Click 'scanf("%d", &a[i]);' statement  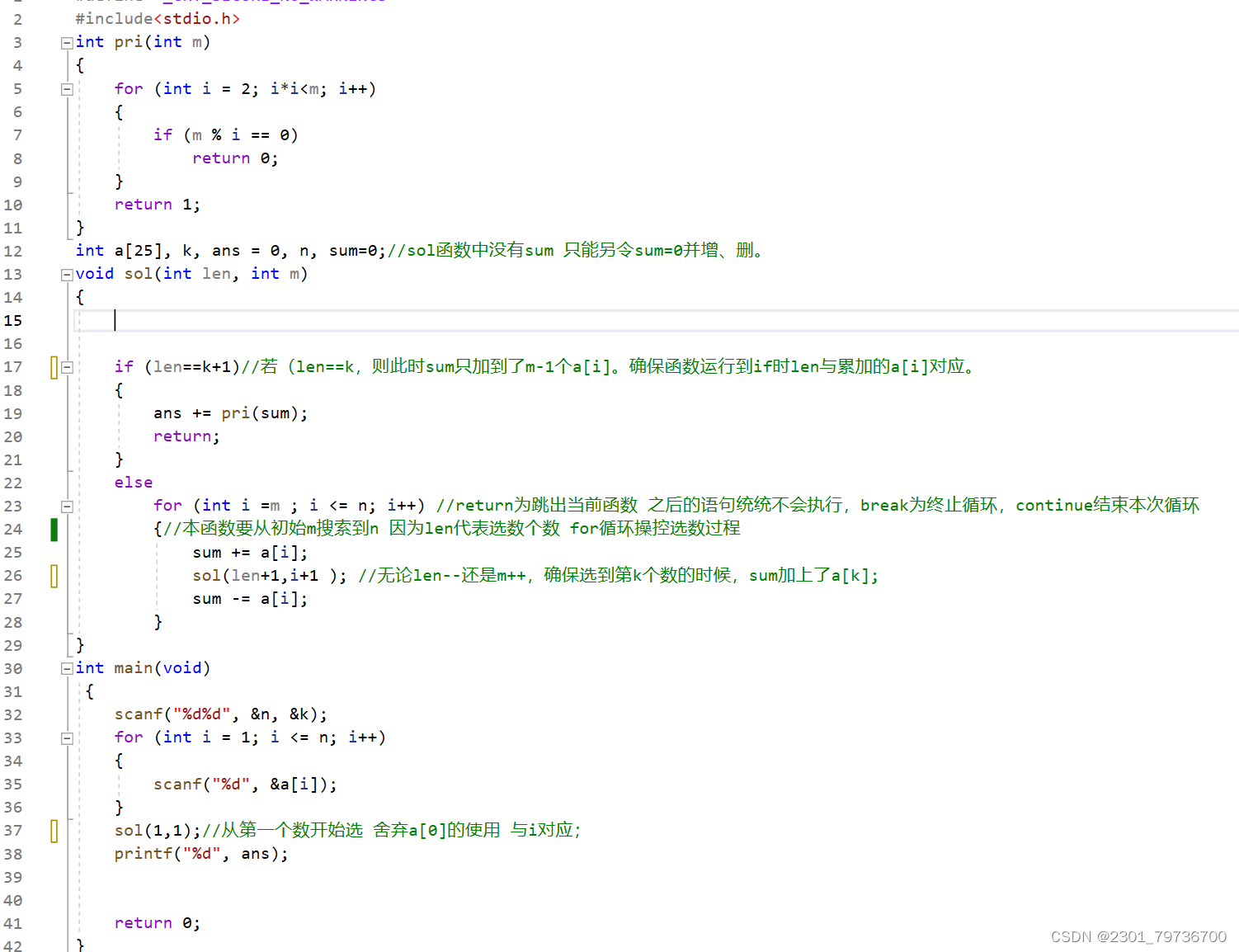click(x=245, y=785)
